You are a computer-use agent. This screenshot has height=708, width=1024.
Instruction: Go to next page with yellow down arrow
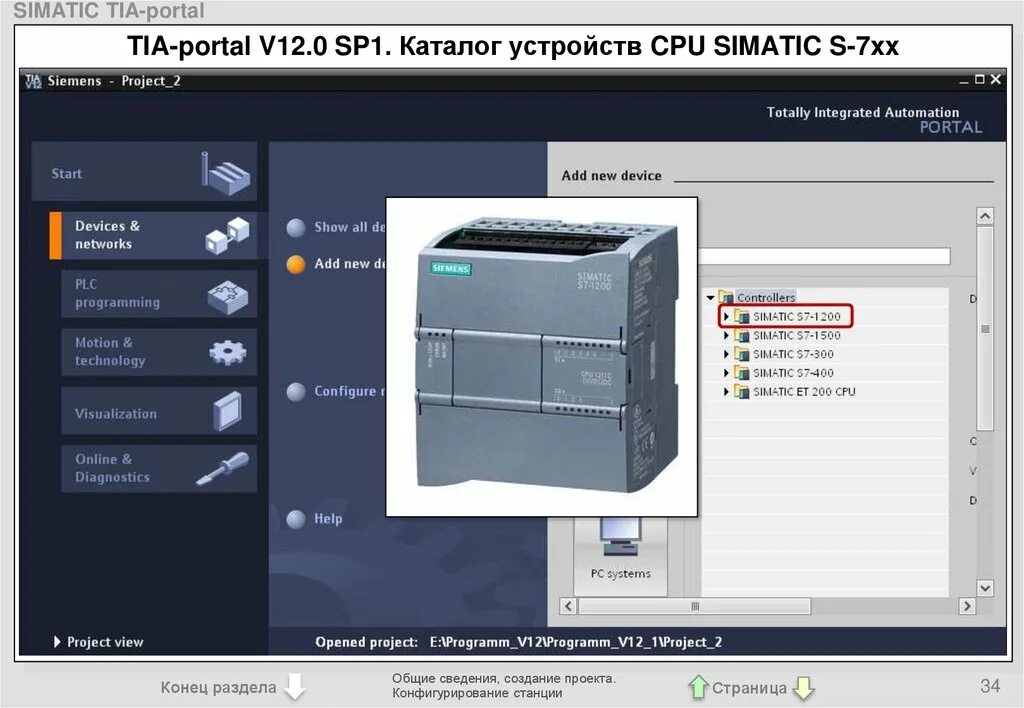pyautogui.click(x=803, y=687)
